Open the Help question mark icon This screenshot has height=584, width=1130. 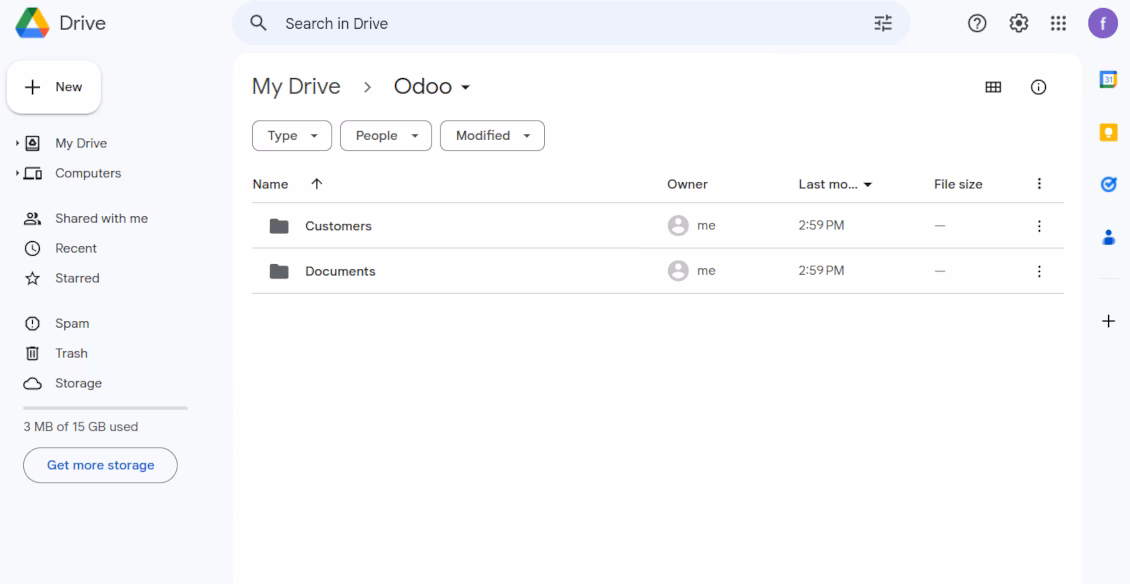(x=976, y=23)
